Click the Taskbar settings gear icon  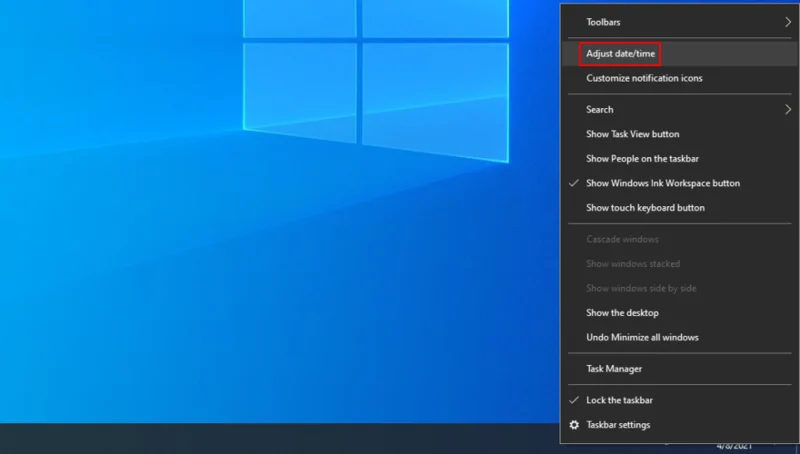(574, 425)
